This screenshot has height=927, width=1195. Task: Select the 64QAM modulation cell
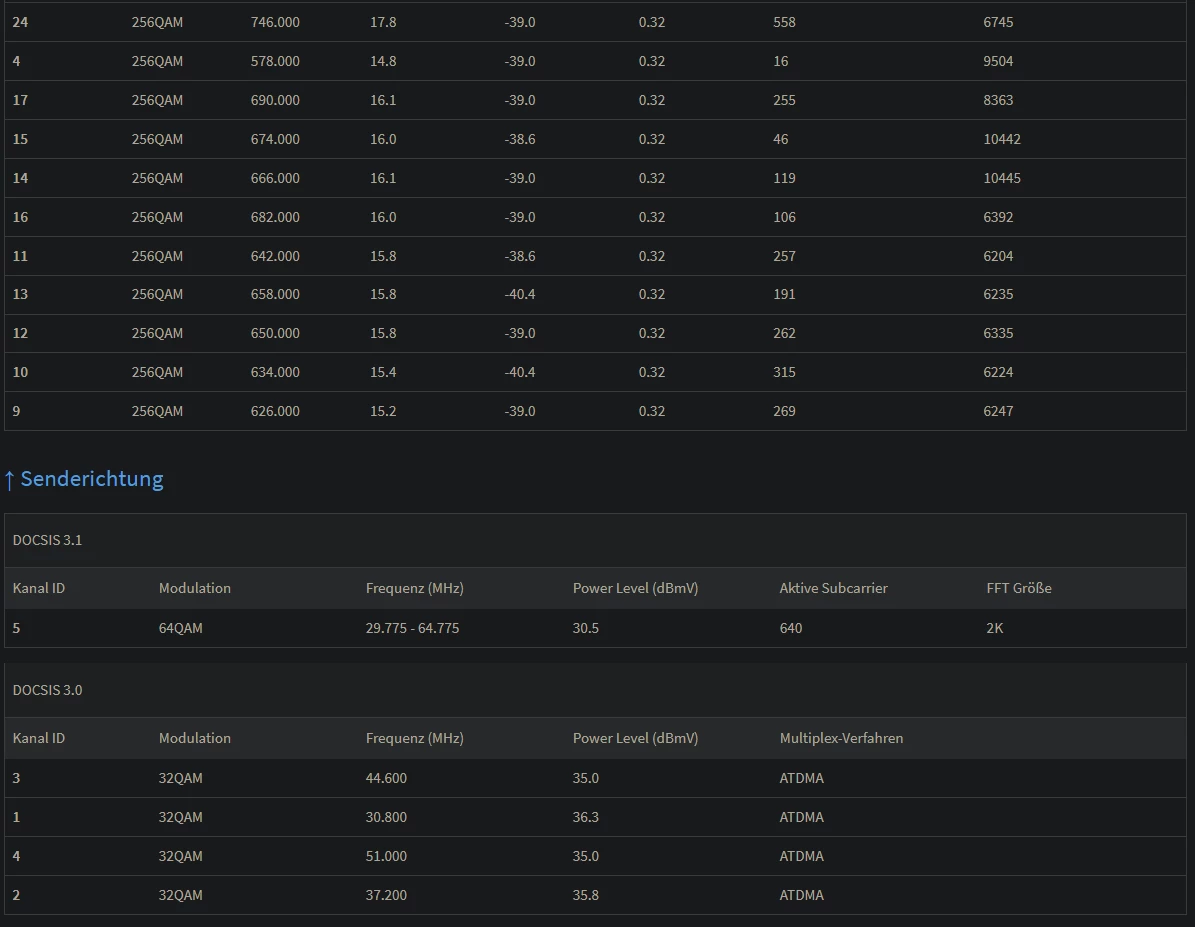coord(181,628)
